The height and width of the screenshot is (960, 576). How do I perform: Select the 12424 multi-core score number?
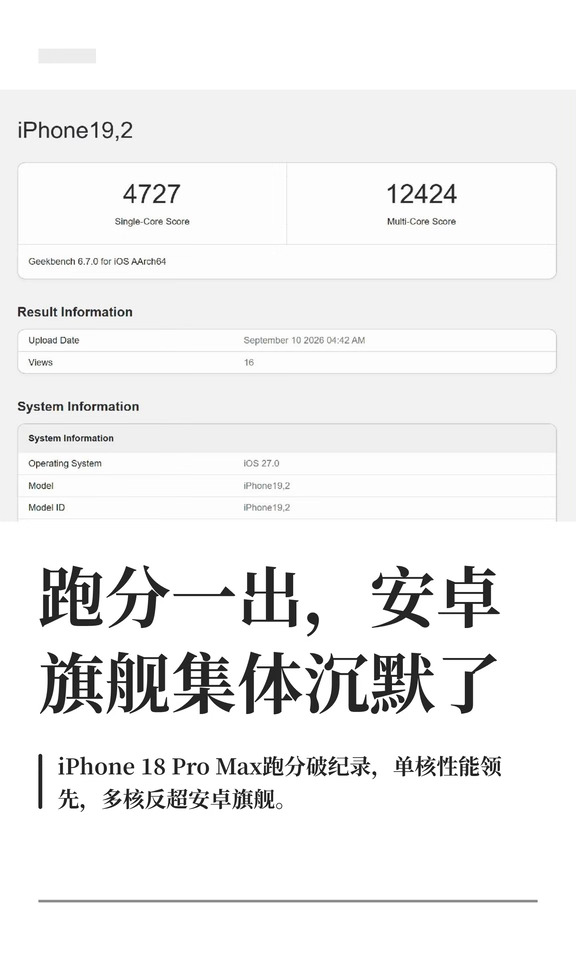click(422, 194)
